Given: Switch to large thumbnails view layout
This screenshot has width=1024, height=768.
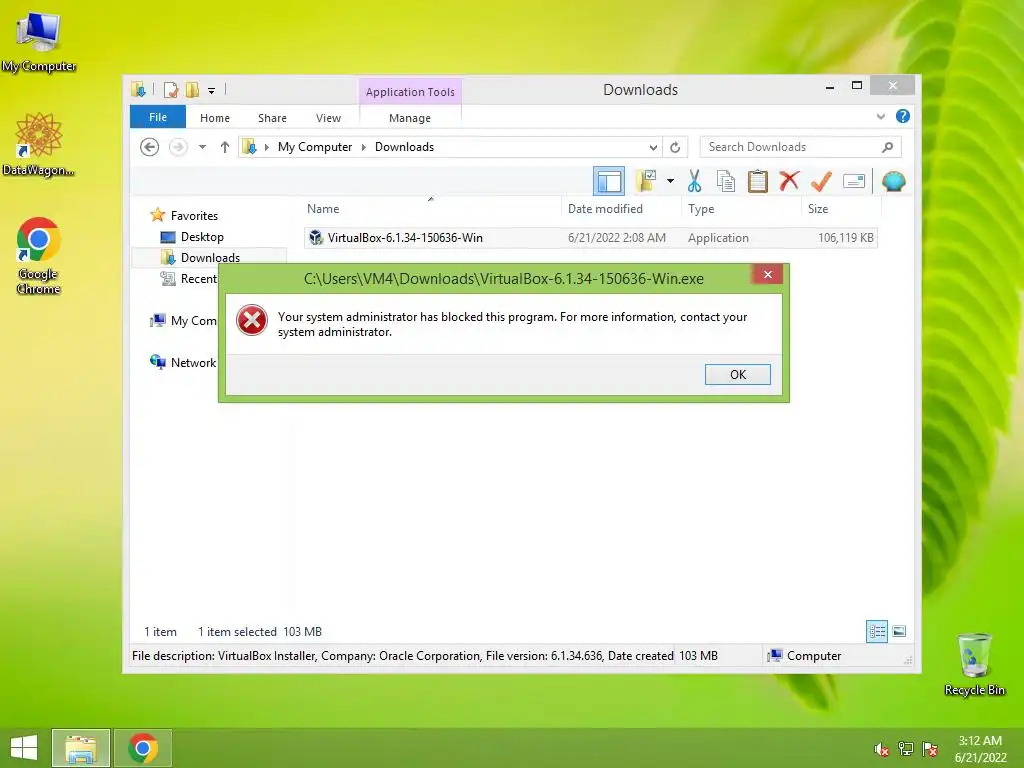Looking at the screenshot, I should click(x=899, y=631).
